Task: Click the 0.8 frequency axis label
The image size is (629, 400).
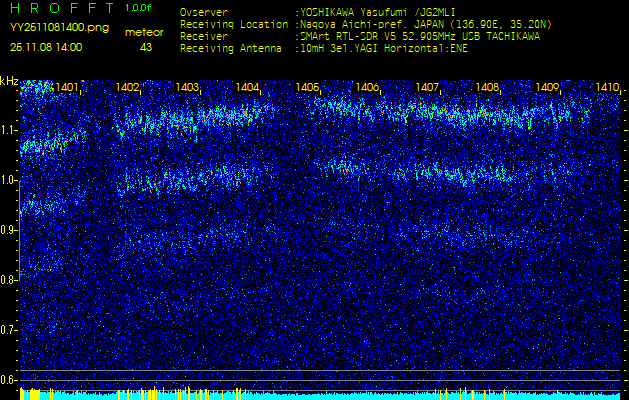Action: click(x=9, y=280)
